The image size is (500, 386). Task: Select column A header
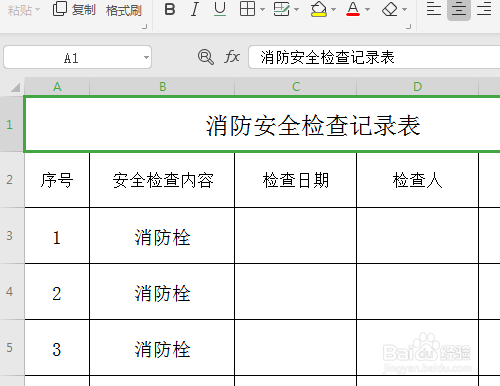point(57,87)
